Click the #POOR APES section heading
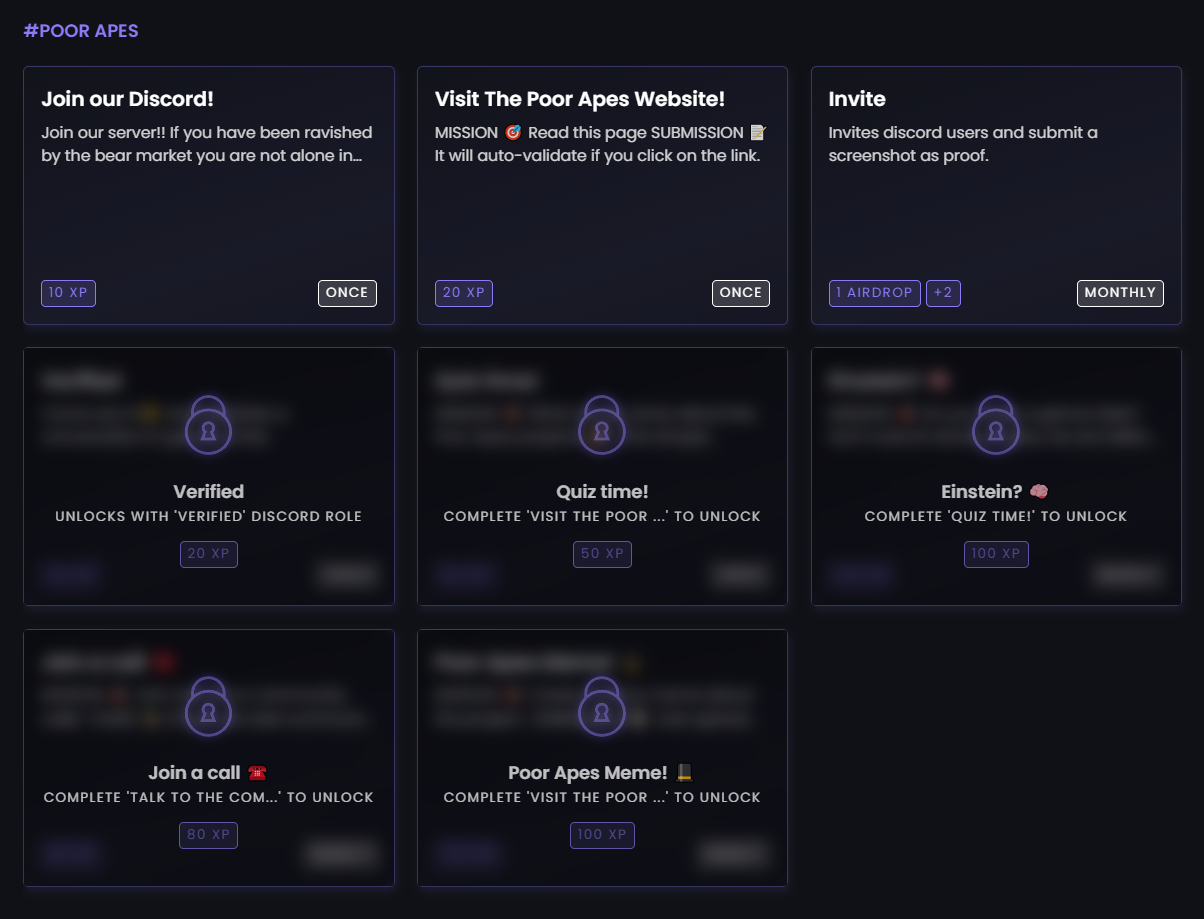1204x919 pixels. coord(81,31)
